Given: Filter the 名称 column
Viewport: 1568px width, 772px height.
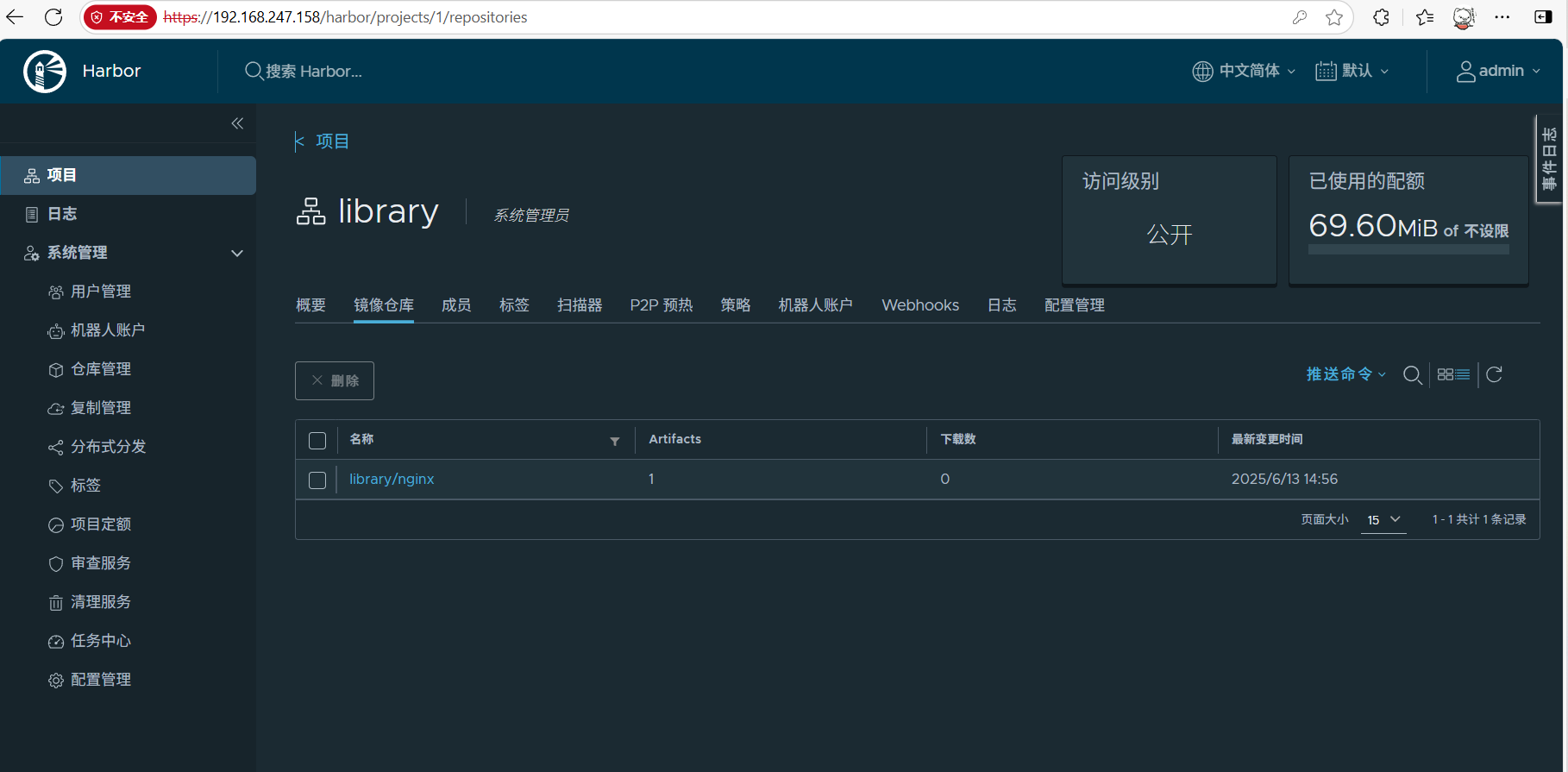Looking at the screenshot, I should point(615,441).
